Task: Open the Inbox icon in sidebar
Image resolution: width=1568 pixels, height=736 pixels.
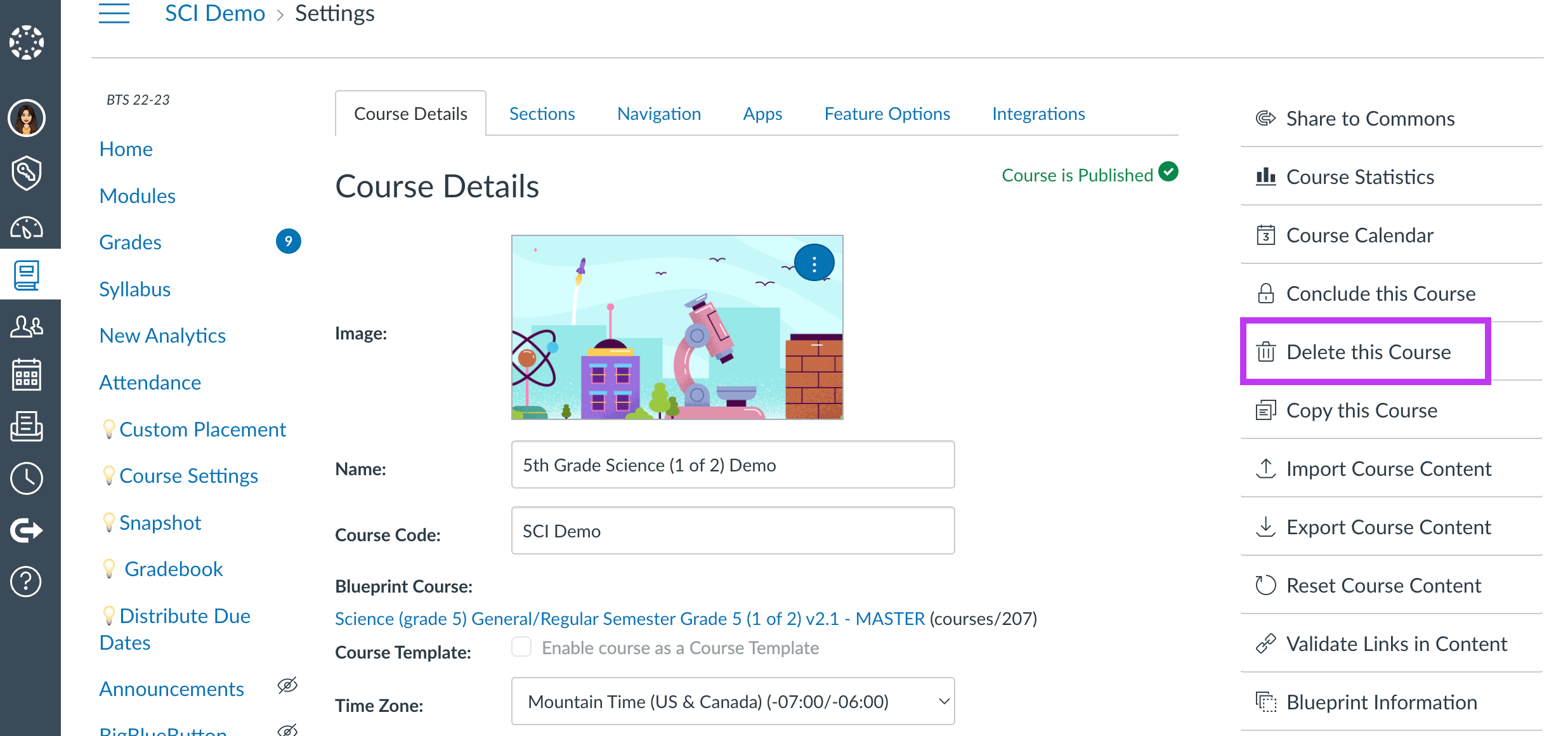Action: pyautogui.click(x=27, y=426)
